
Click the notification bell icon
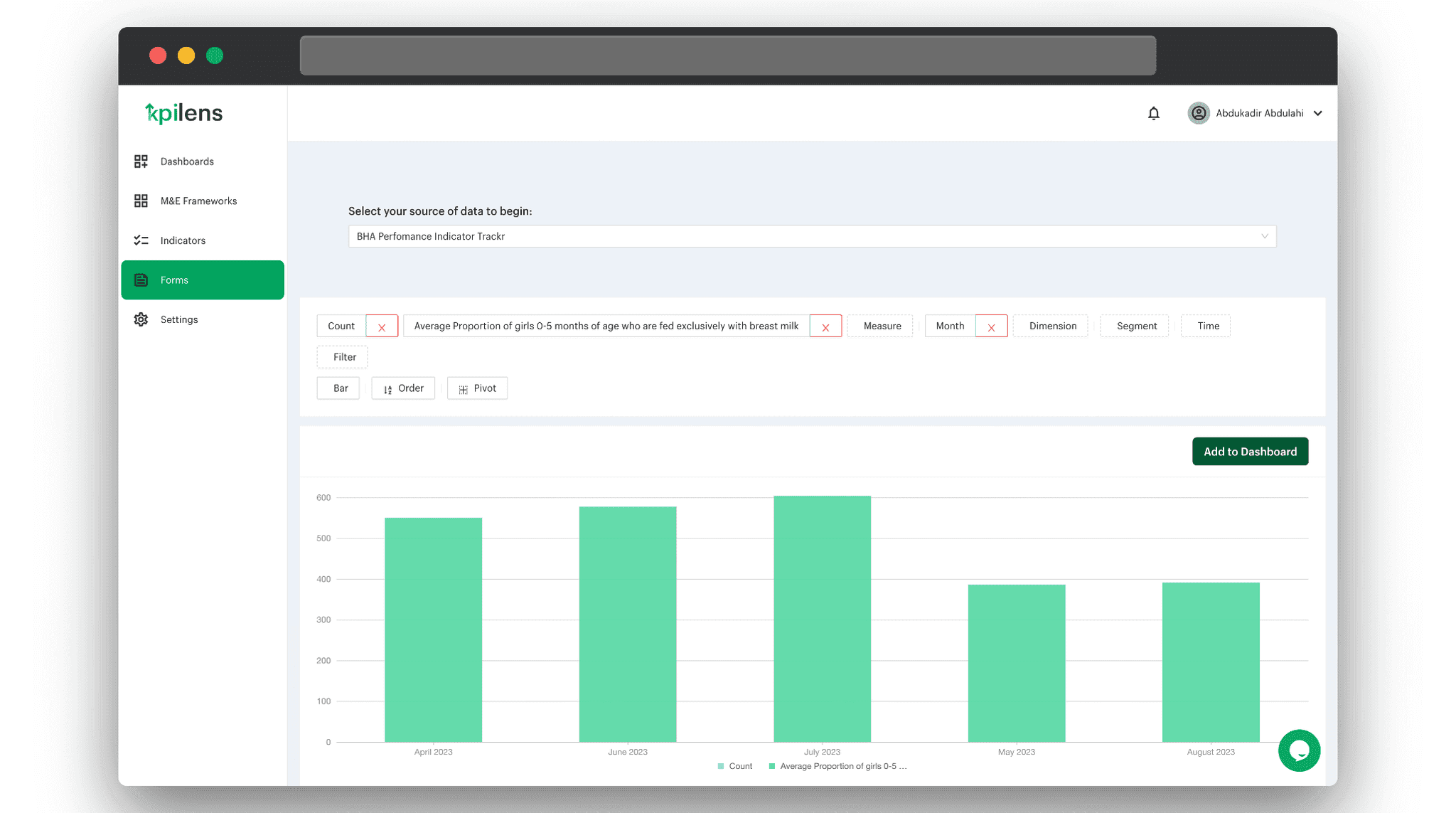tap(1154, 113)
